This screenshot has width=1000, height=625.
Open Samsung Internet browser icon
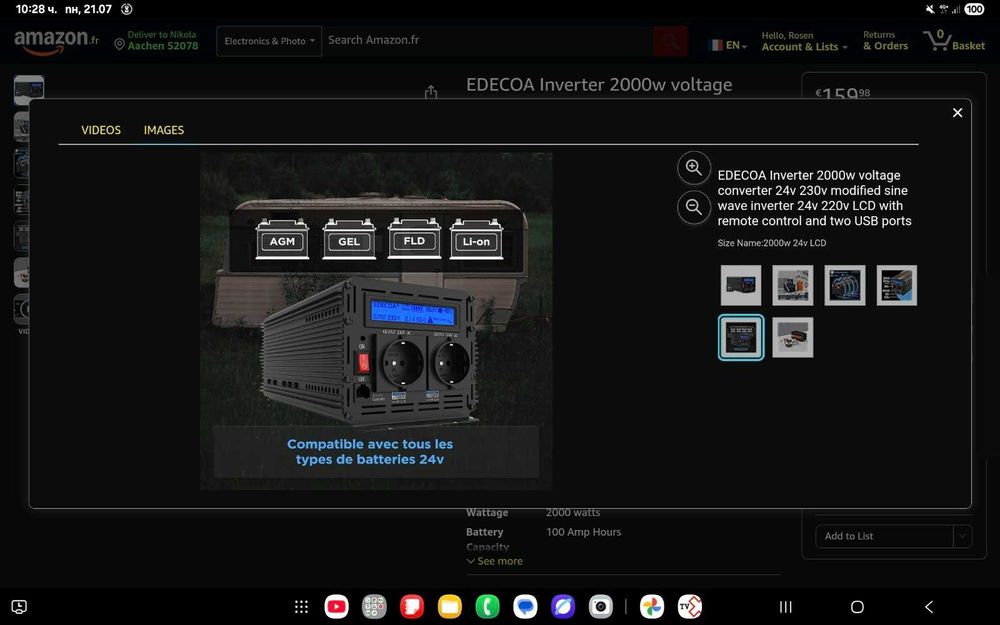click(x=563, y=607)
